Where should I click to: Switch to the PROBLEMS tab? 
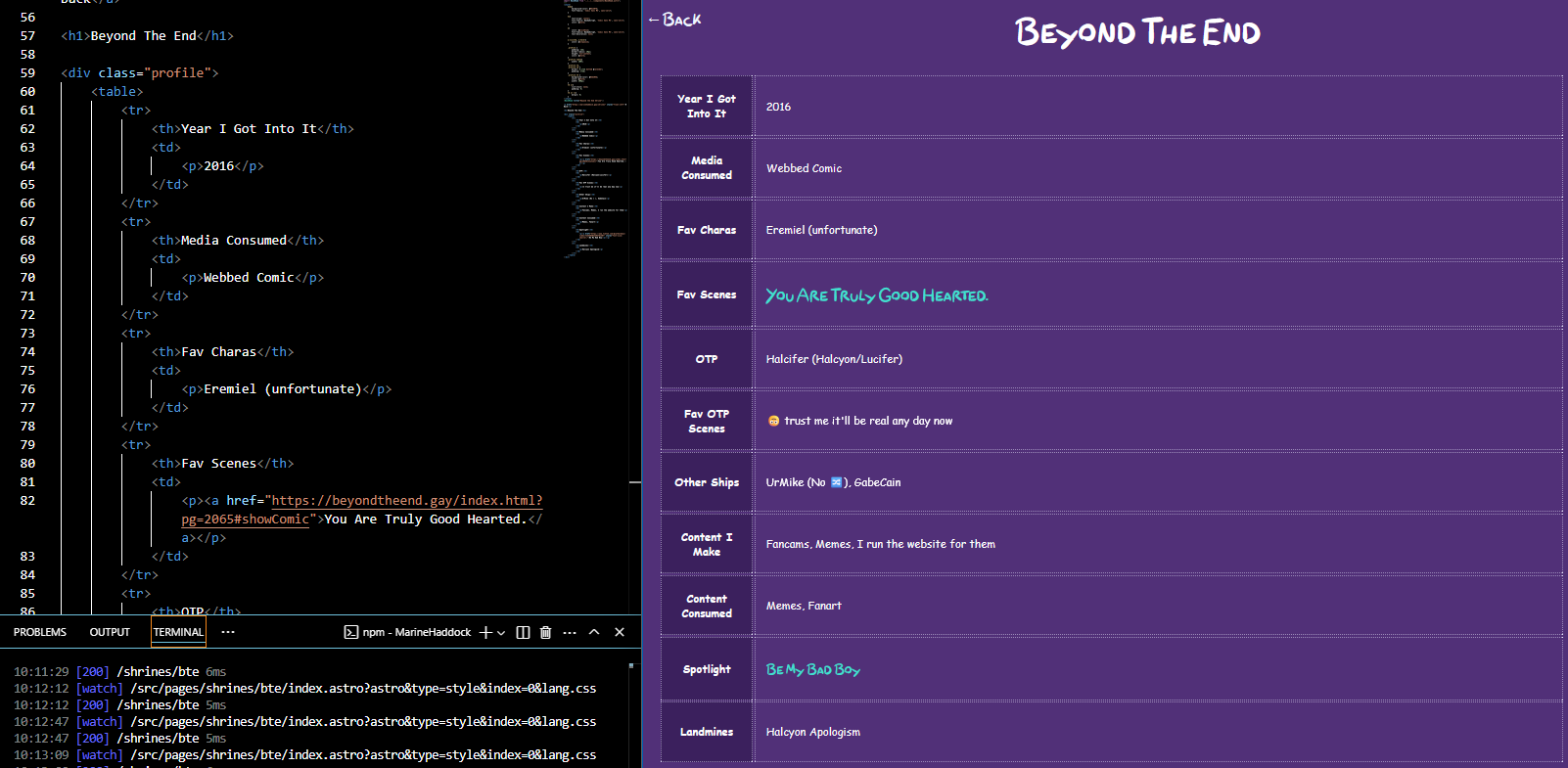[40, 632]
